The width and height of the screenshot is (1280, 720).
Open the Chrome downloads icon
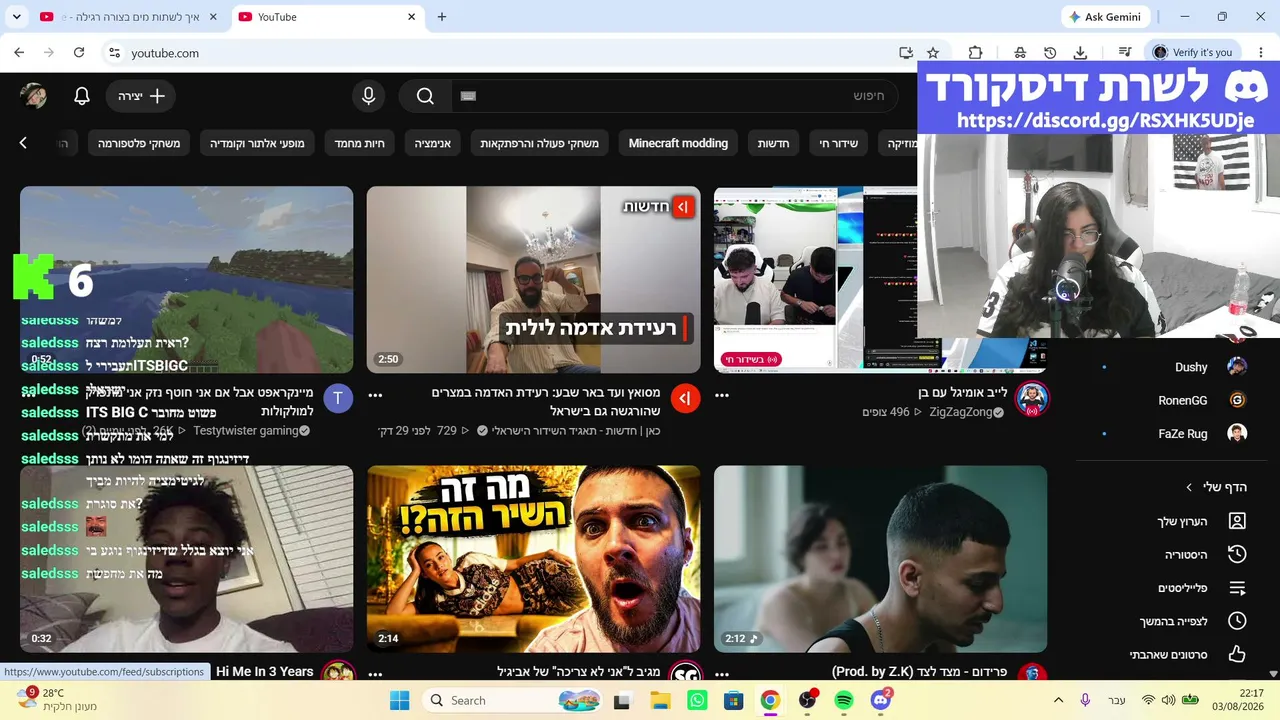pyautogui.click(x=1080, y=53)
